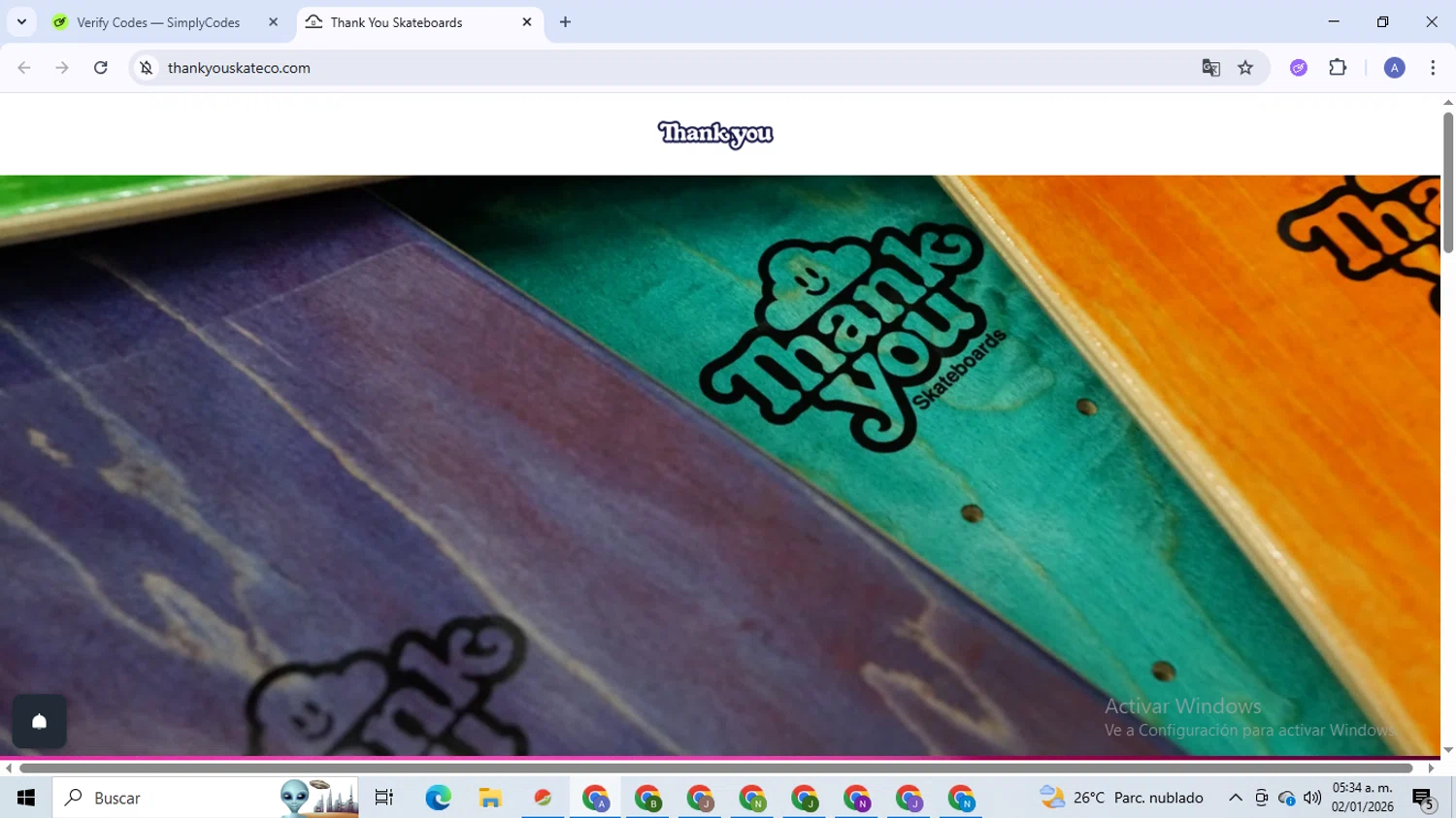Expand the hidden system tray icons

pyautogui.click(x=1235, y=798)
